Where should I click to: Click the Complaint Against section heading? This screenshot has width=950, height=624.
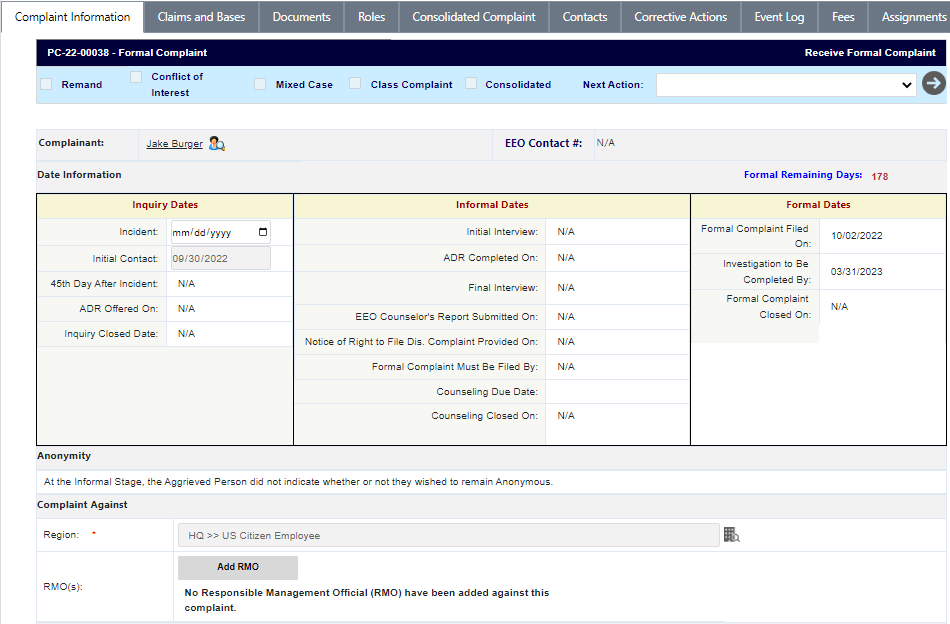pos(82,505)
